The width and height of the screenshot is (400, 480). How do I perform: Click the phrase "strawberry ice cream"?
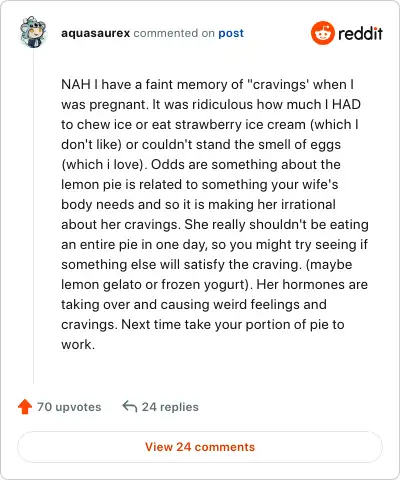click(240, 125)
